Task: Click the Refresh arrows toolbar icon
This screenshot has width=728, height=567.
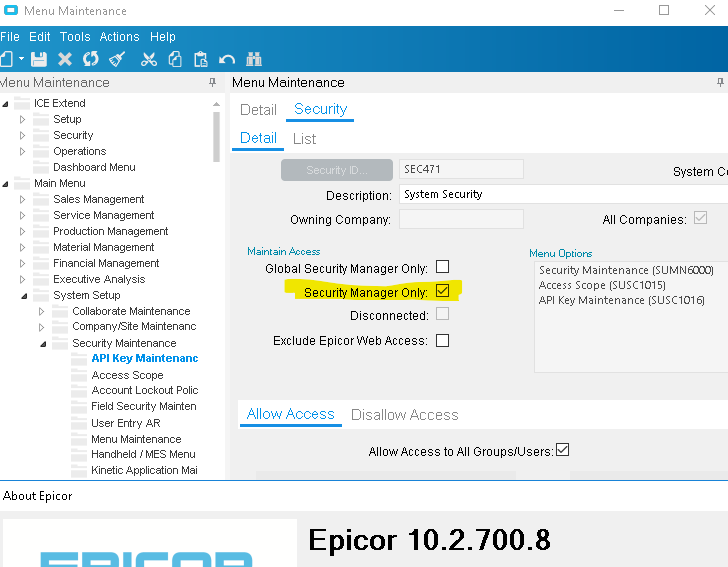Action: pyautogui.click(x=91, y=59)
